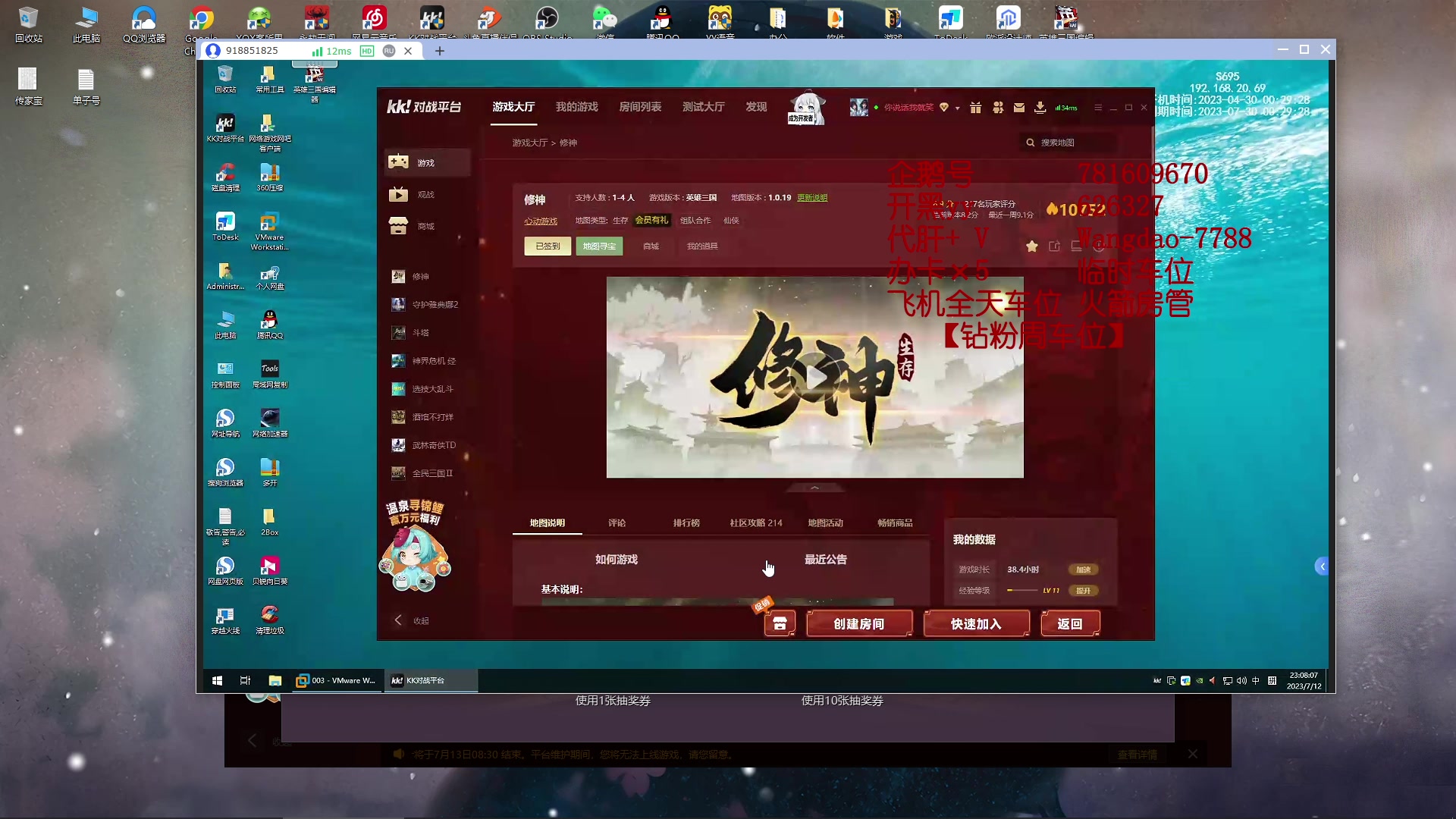1456x819 pixels.
Task: Open the 游戏 section in KK sidebar
Action: coord(427,162)
